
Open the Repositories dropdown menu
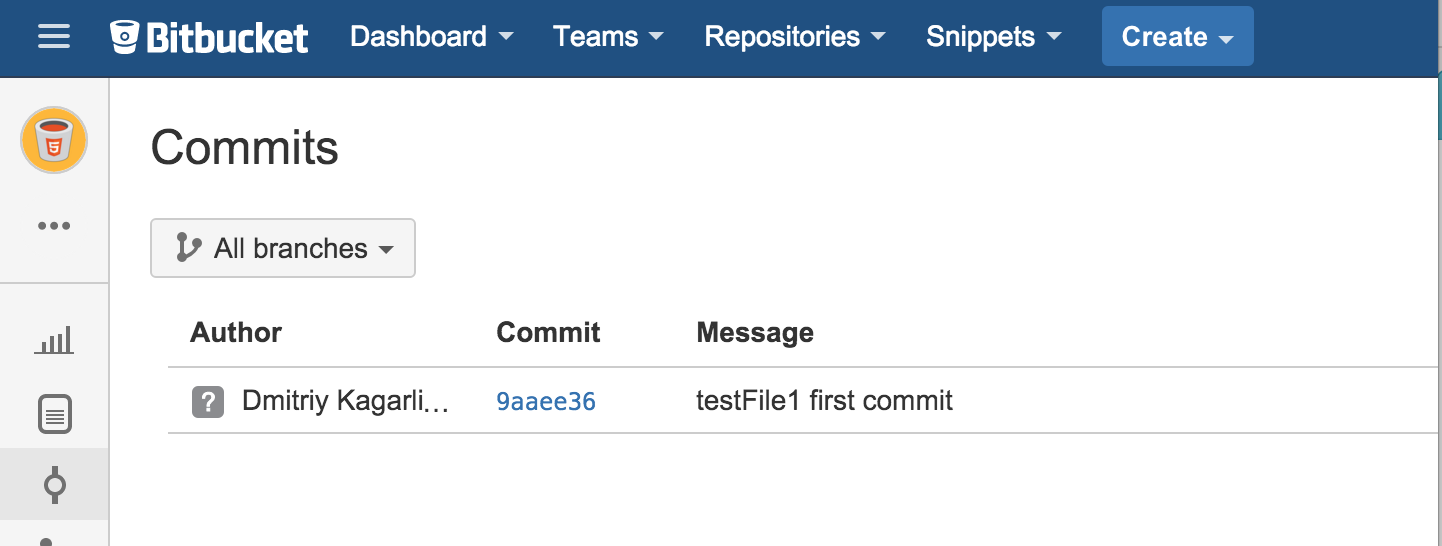point(795,37)
